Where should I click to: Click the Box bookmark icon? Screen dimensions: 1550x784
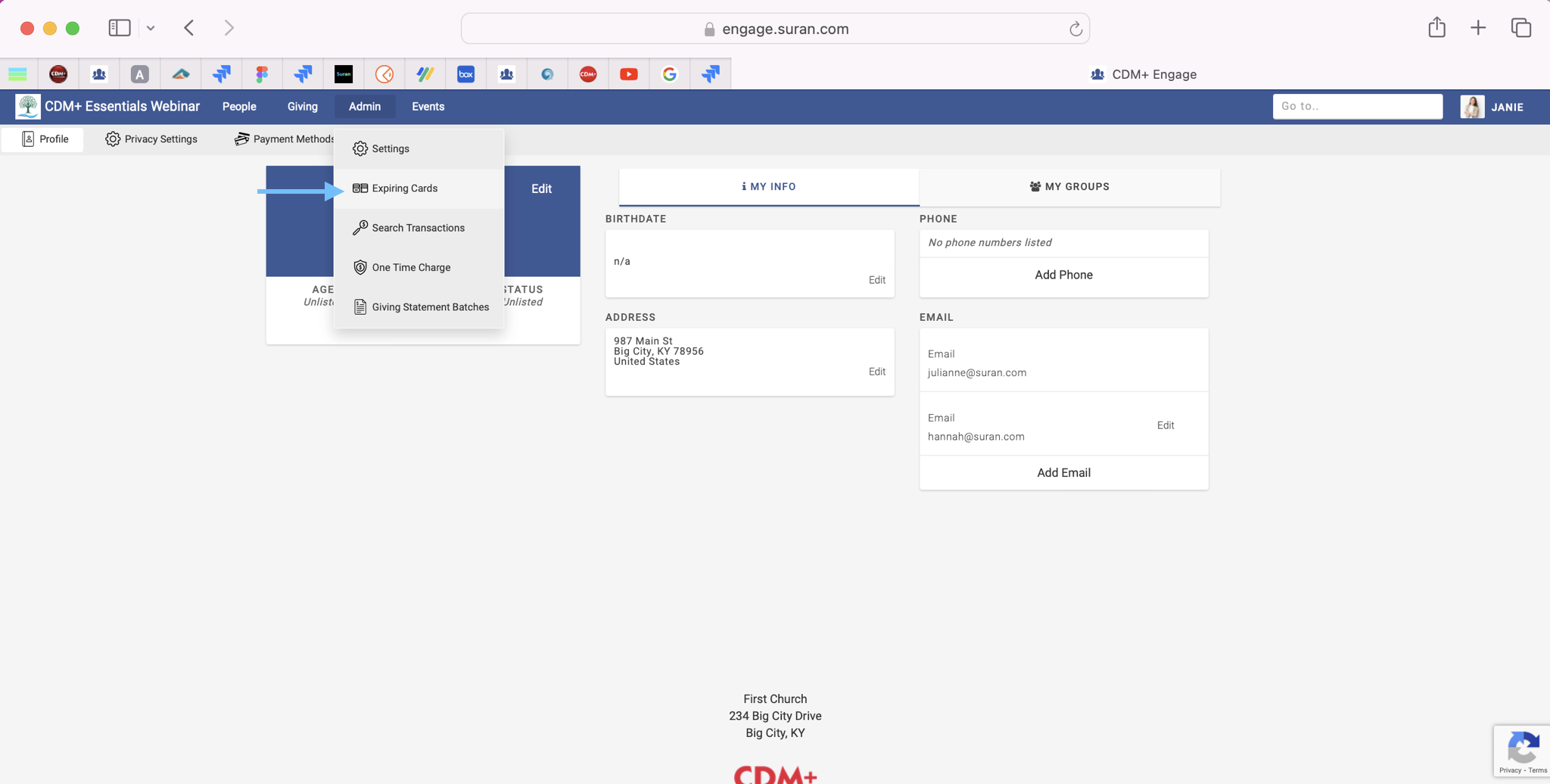[x=465, y=74]
